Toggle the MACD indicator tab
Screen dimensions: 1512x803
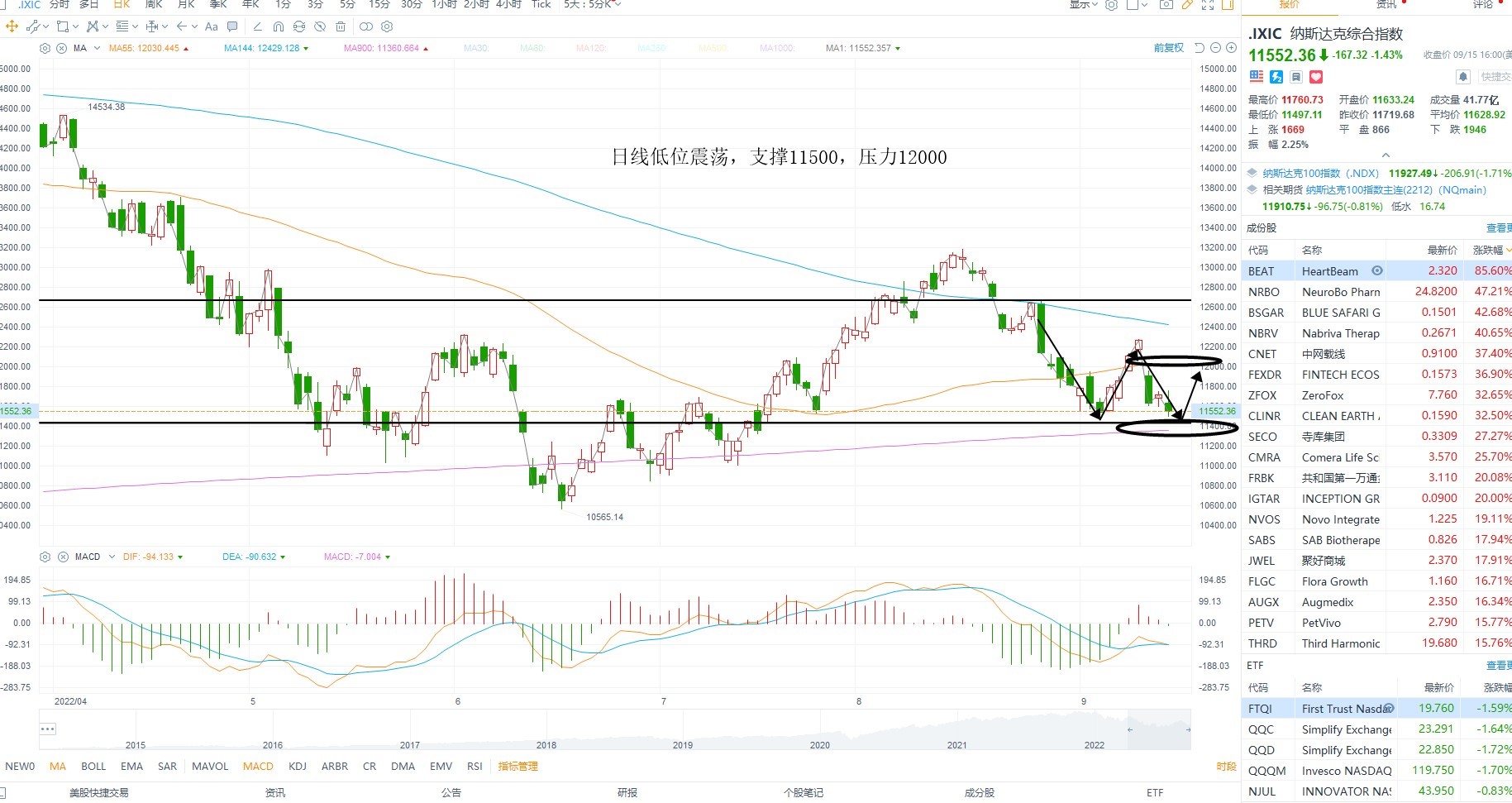[258, 767]
